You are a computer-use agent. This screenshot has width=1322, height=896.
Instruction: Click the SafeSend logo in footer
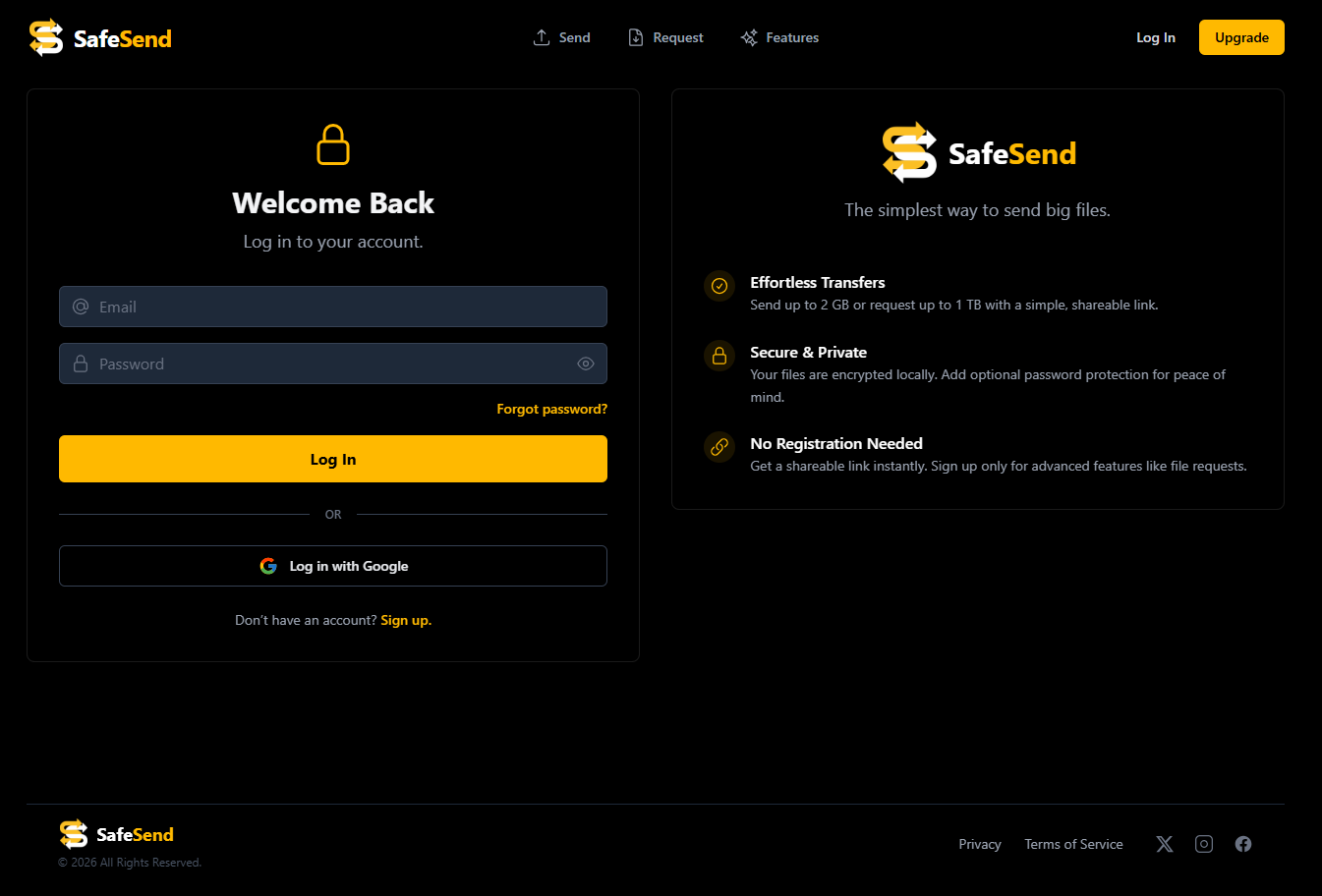(117, 834)
